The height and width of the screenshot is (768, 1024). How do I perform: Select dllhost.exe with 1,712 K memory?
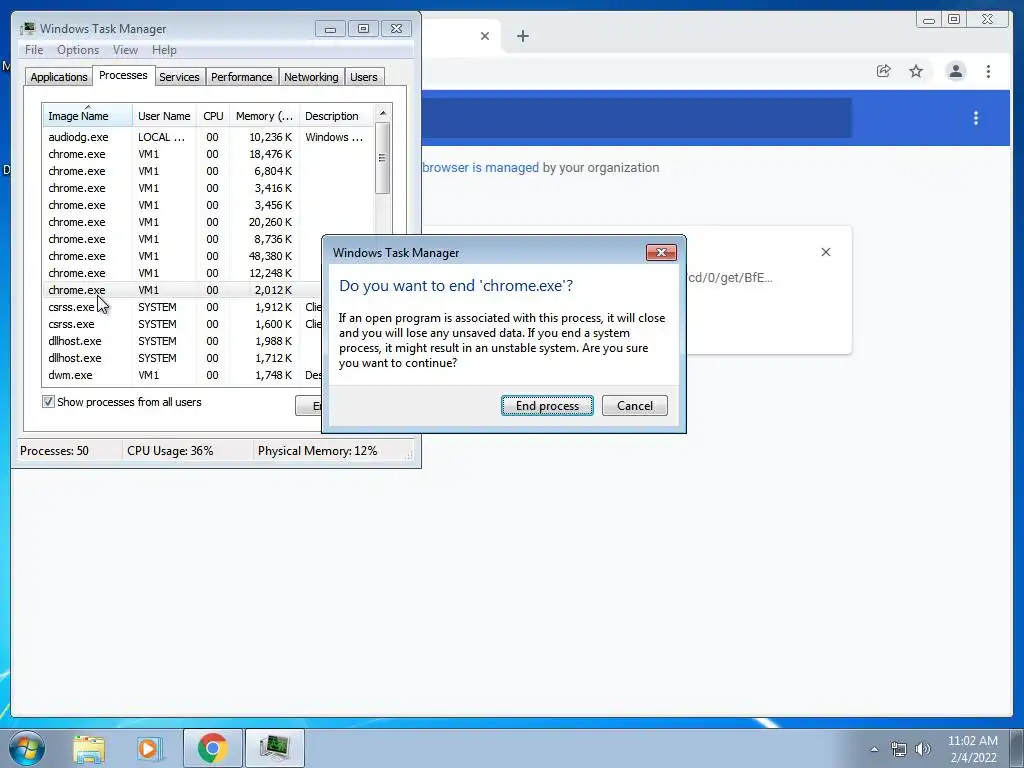pyautogui.click(x=183, y=358)
